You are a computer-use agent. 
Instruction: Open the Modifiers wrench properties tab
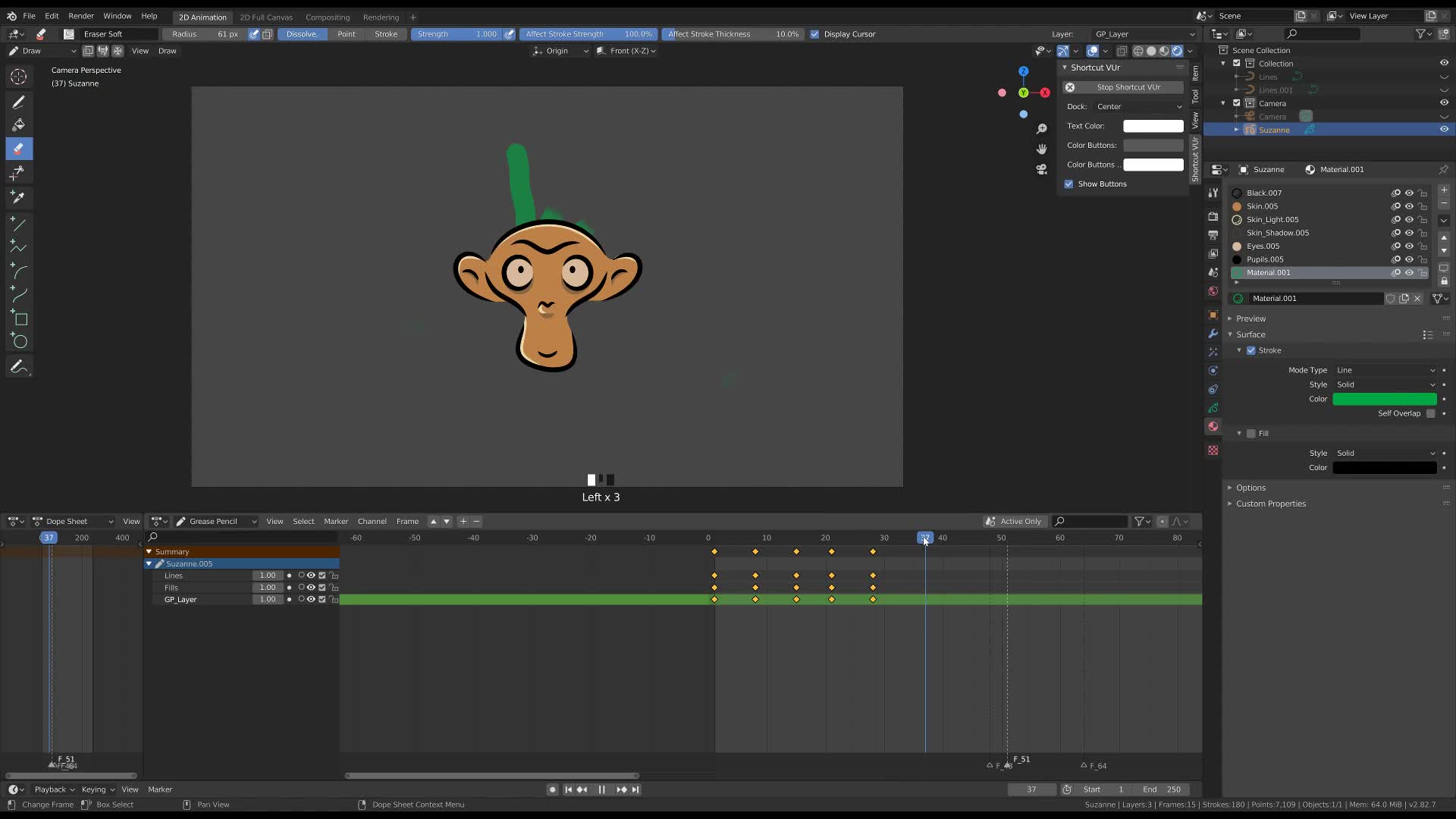tap(1213, 334)
